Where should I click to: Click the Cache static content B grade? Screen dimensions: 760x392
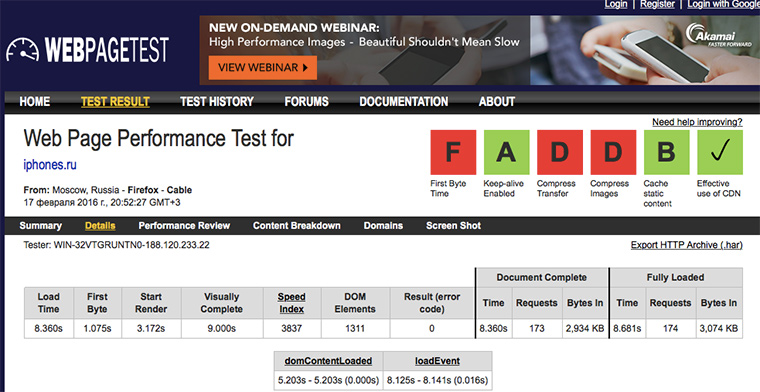click(666, 152)
